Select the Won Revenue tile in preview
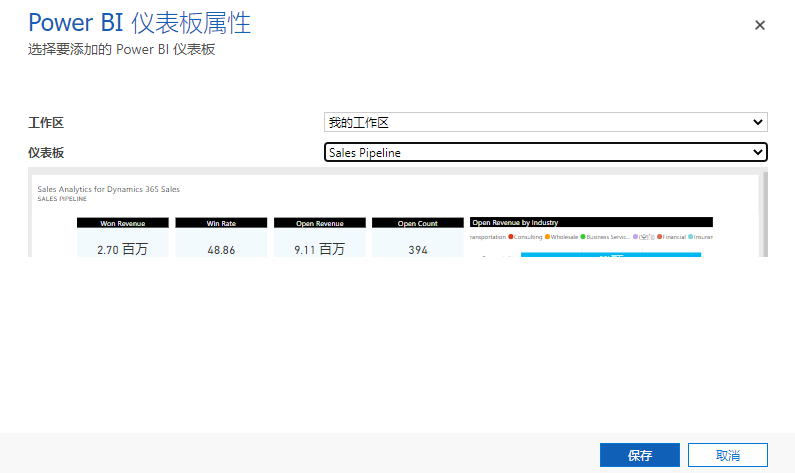This screenshot has width=795, height=473. [123, 237]
